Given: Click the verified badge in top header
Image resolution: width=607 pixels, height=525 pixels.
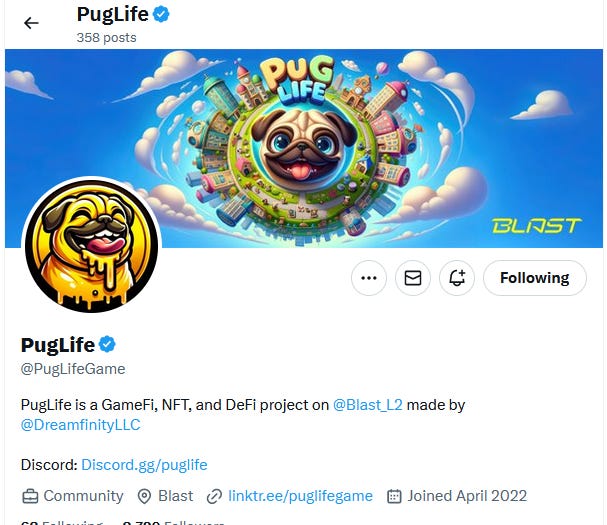Looking at the screenshot, I should tap(161, 14).
